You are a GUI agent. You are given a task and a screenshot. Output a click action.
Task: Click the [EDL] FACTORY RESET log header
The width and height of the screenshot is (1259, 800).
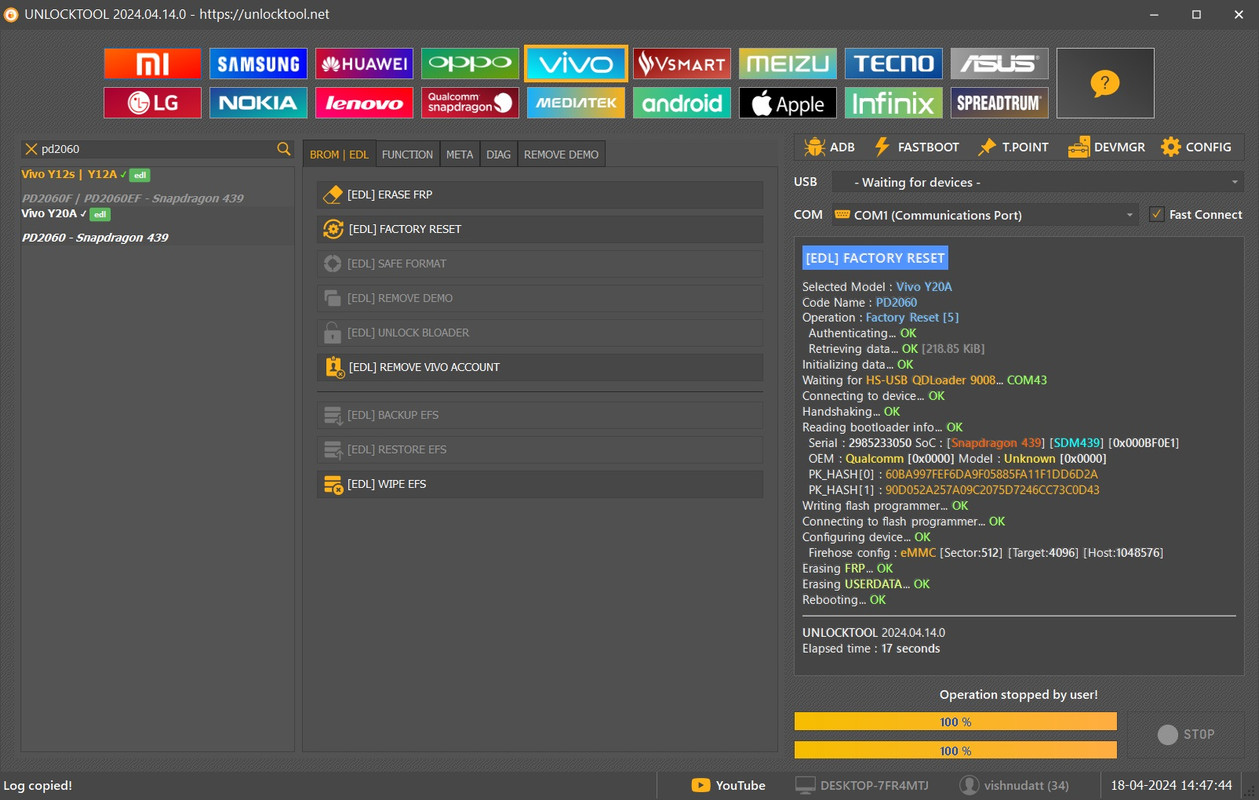tap(875, 258)
